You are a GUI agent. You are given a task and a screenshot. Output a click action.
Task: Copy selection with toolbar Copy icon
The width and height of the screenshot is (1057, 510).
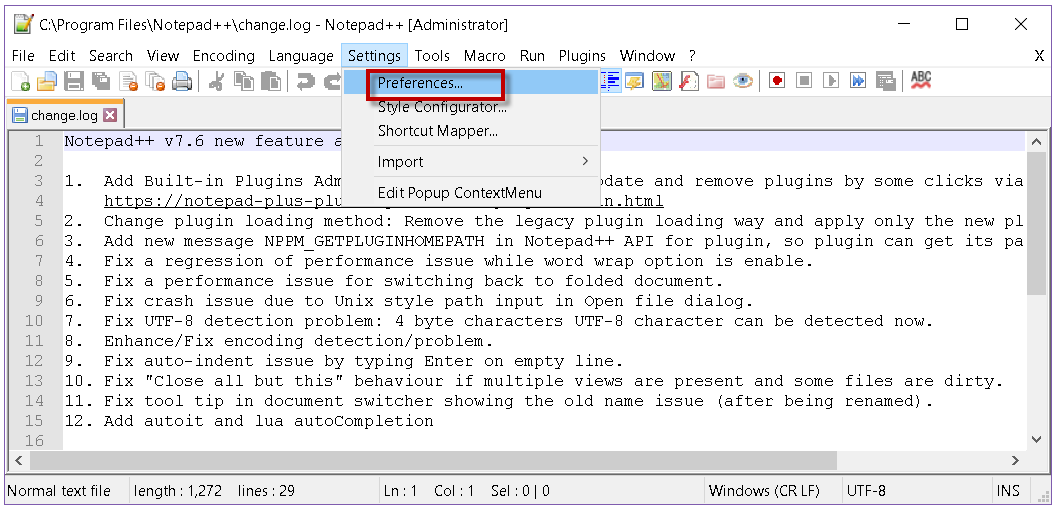tap(243, 82)
